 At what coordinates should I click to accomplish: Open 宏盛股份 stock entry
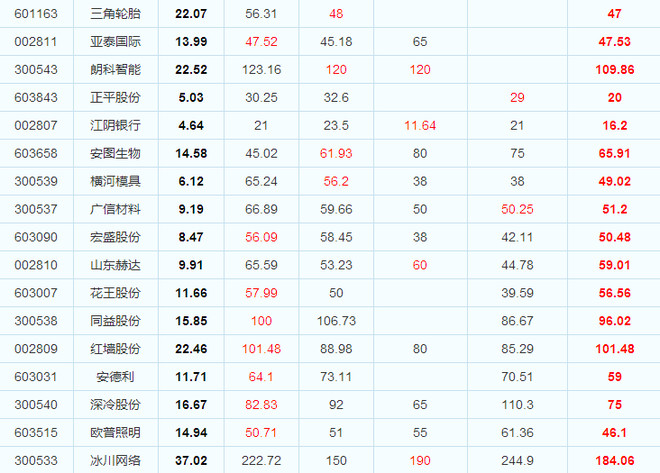coord(115,237)
